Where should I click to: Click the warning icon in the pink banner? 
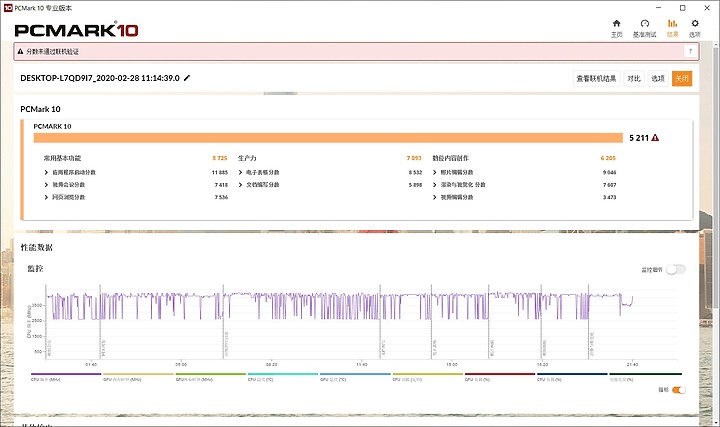click(20, 51)
